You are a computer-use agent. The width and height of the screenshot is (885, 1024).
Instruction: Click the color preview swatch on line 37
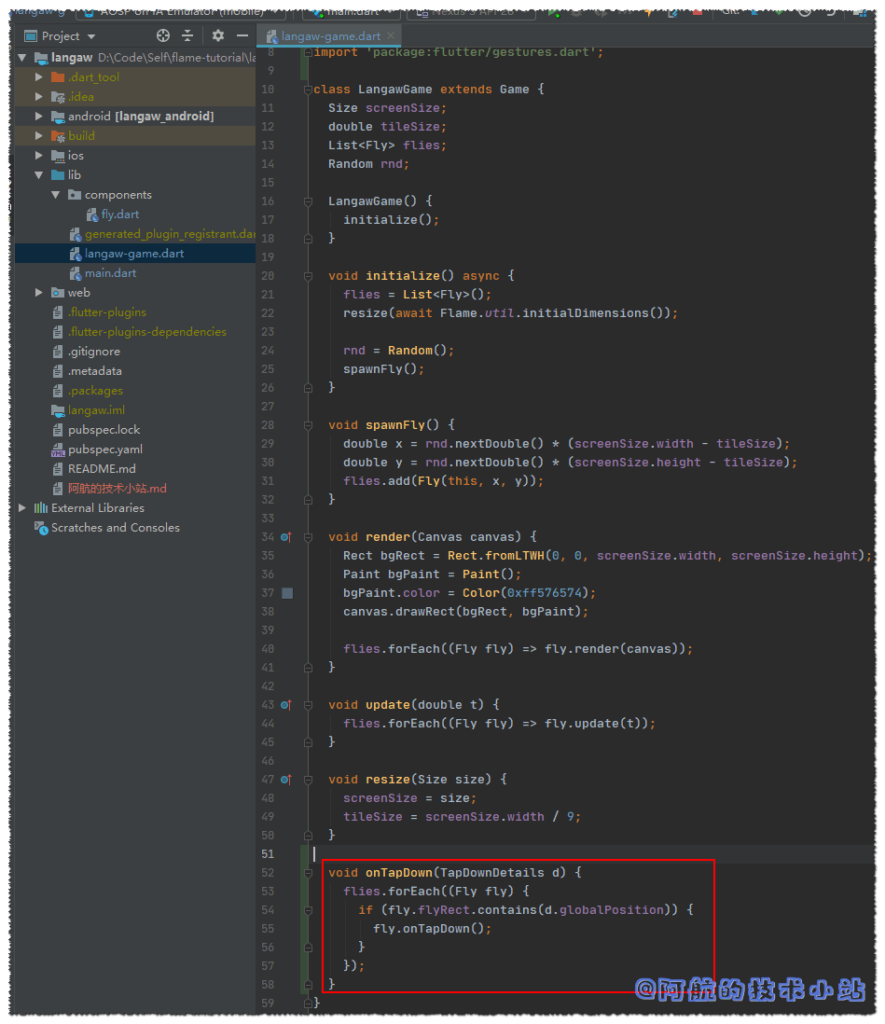click(x=287, y=593)
